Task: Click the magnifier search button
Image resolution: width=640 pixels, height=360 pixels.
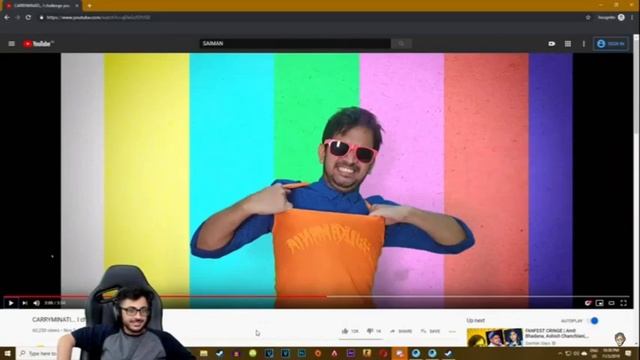Action: click(x=401, y=44)
